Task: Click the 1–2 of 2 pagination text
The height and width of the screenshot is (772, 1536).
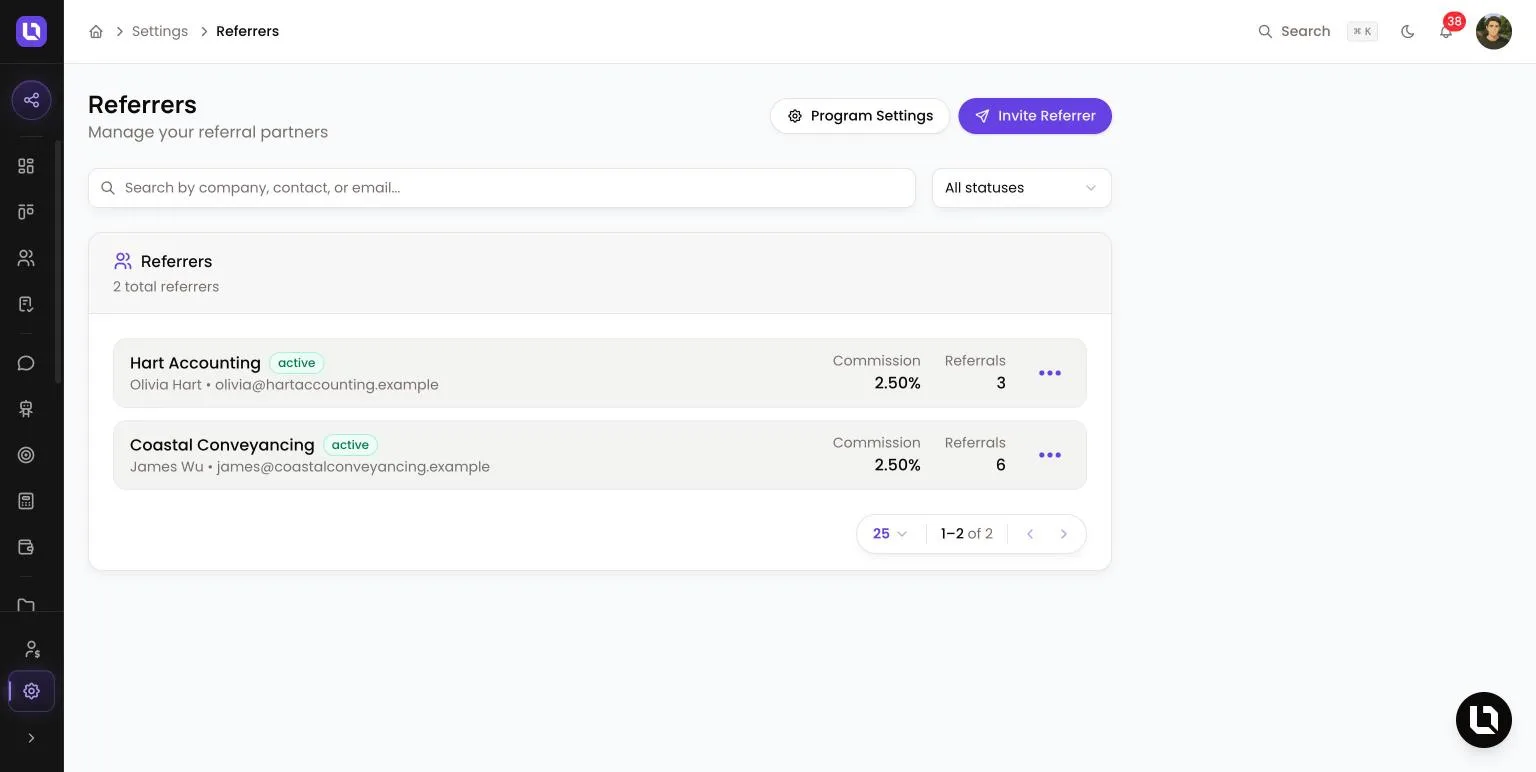Action: tap(967, 534)
